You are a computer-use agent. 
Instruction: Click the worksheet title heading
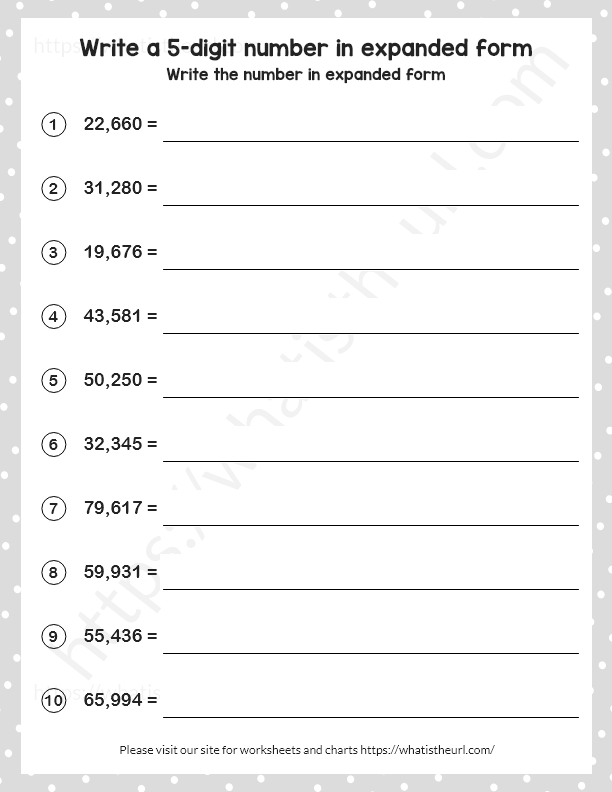305,48
